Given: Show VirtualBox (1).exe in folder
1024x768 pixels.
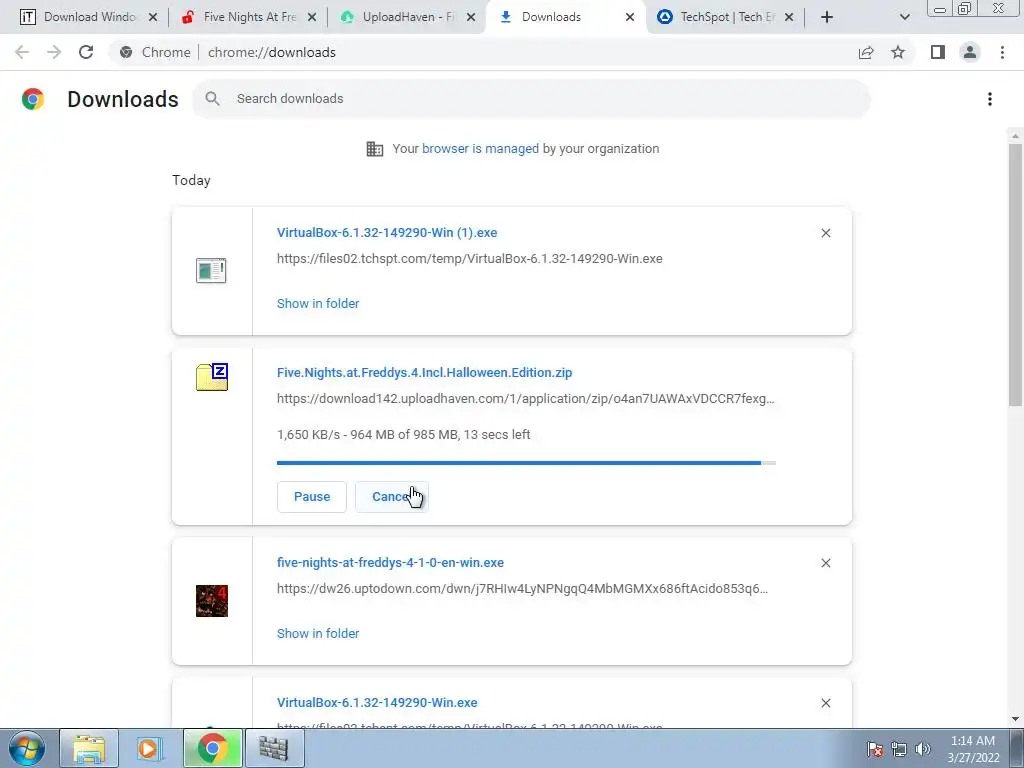Looking at the screenshot, I should (318, 304).
